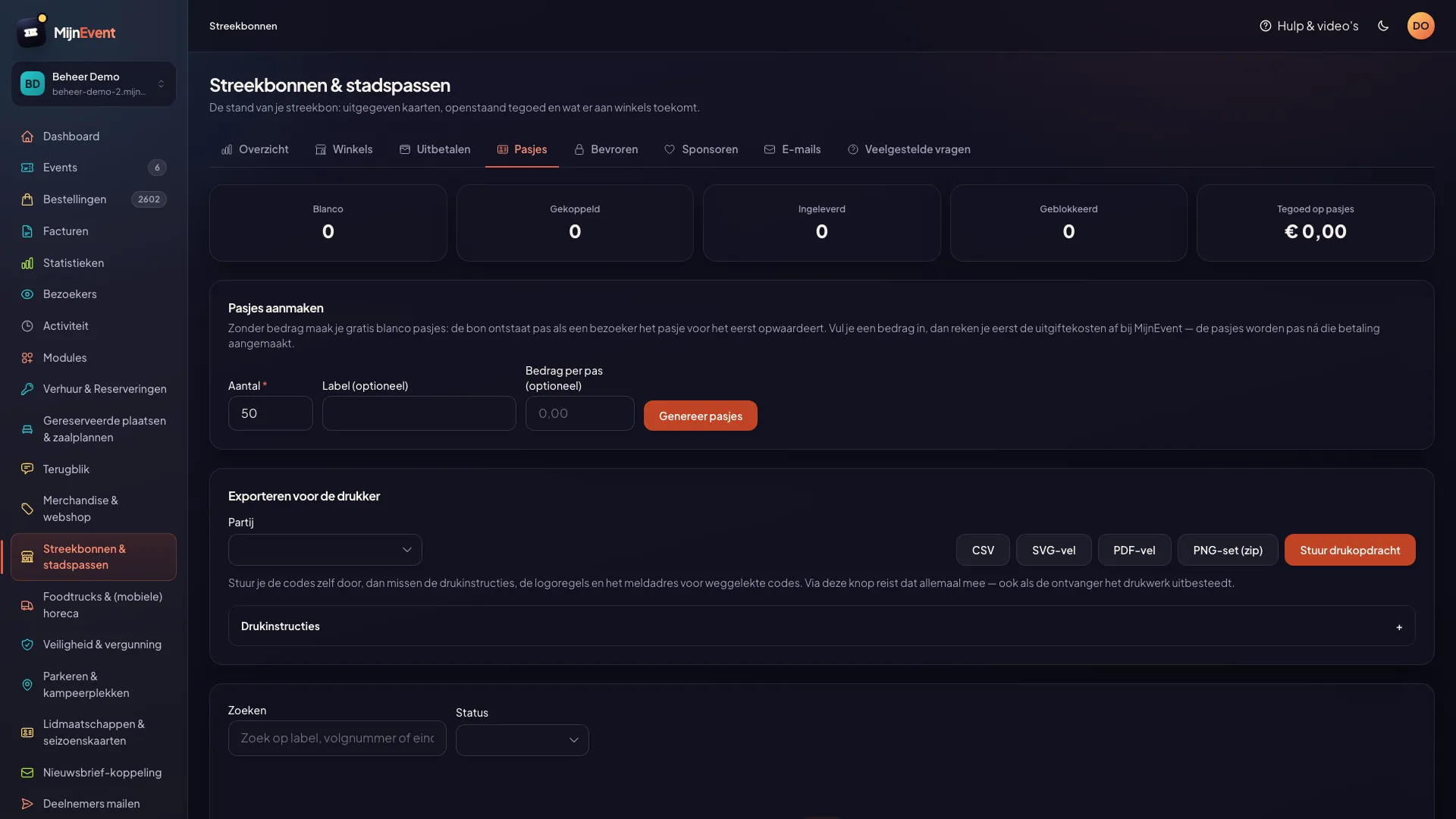
Task: Export as CSV
Action: pyautogui.click(x=983, y=551)
